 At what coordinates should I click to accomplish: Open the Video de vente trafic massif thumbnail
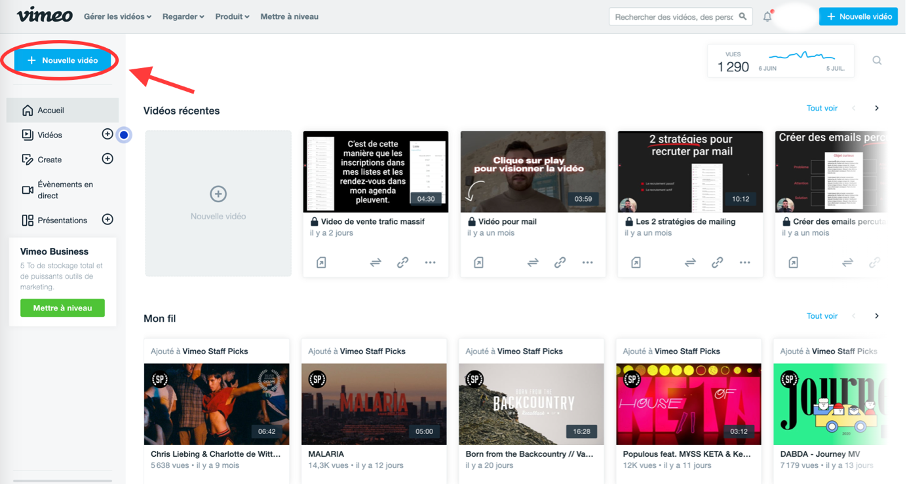tap(376, 172)
